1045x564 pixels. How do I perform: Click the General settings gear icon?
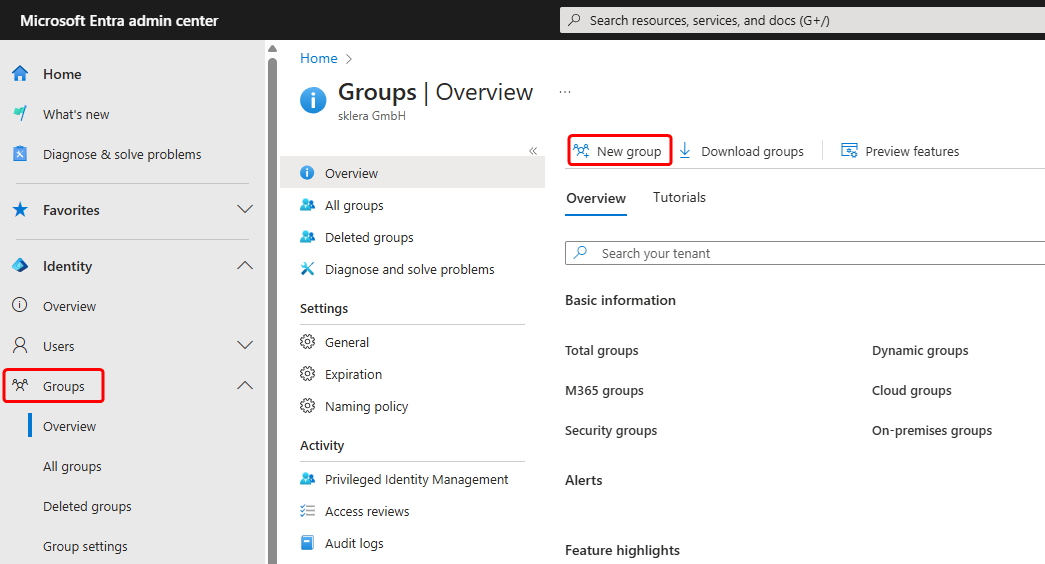[307, 342]
